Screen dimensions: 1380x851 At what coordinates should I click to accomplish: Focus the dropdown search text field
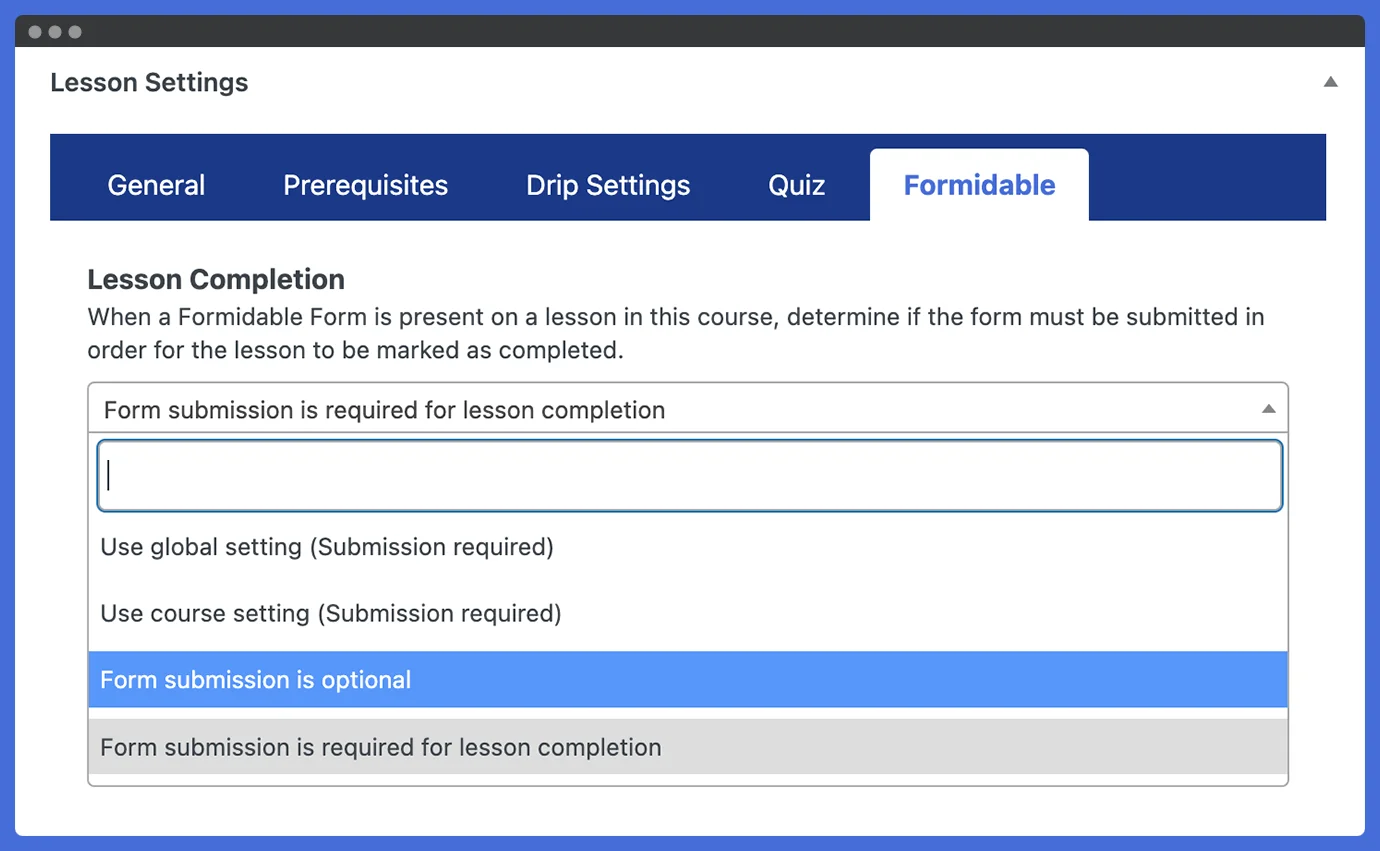pyautogui.click(x=689, y=476)
